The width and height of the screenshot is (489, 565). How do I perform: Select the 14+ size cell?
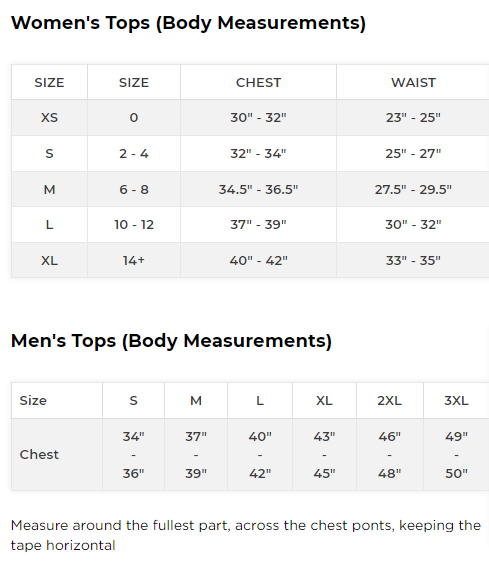[x=134, y=261]
